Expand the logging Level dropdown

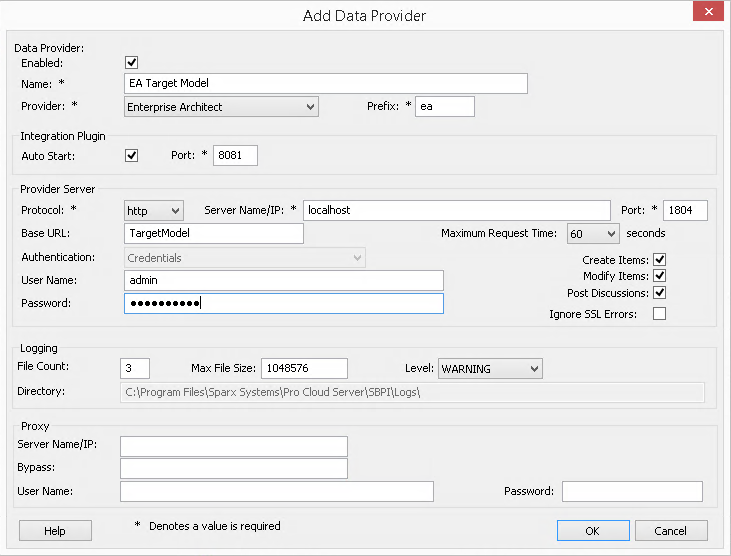pyautogui.click(x=533, y=368)
